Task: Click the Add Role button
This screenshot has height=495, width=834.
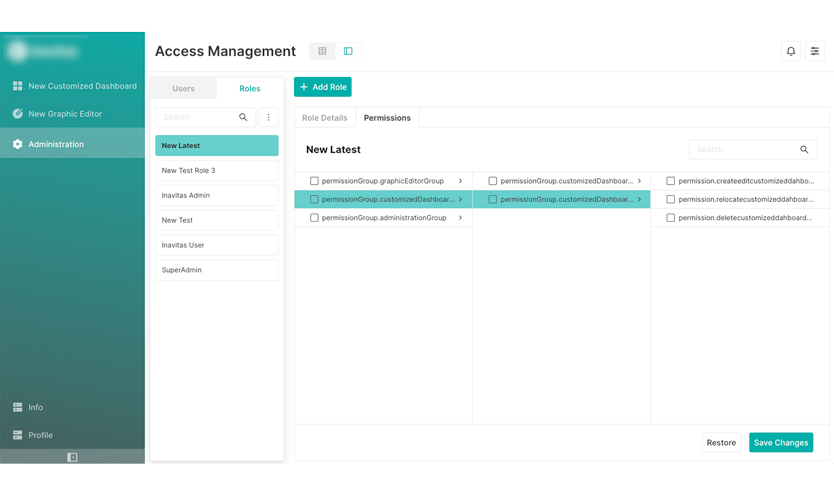Action: (323, 87)
